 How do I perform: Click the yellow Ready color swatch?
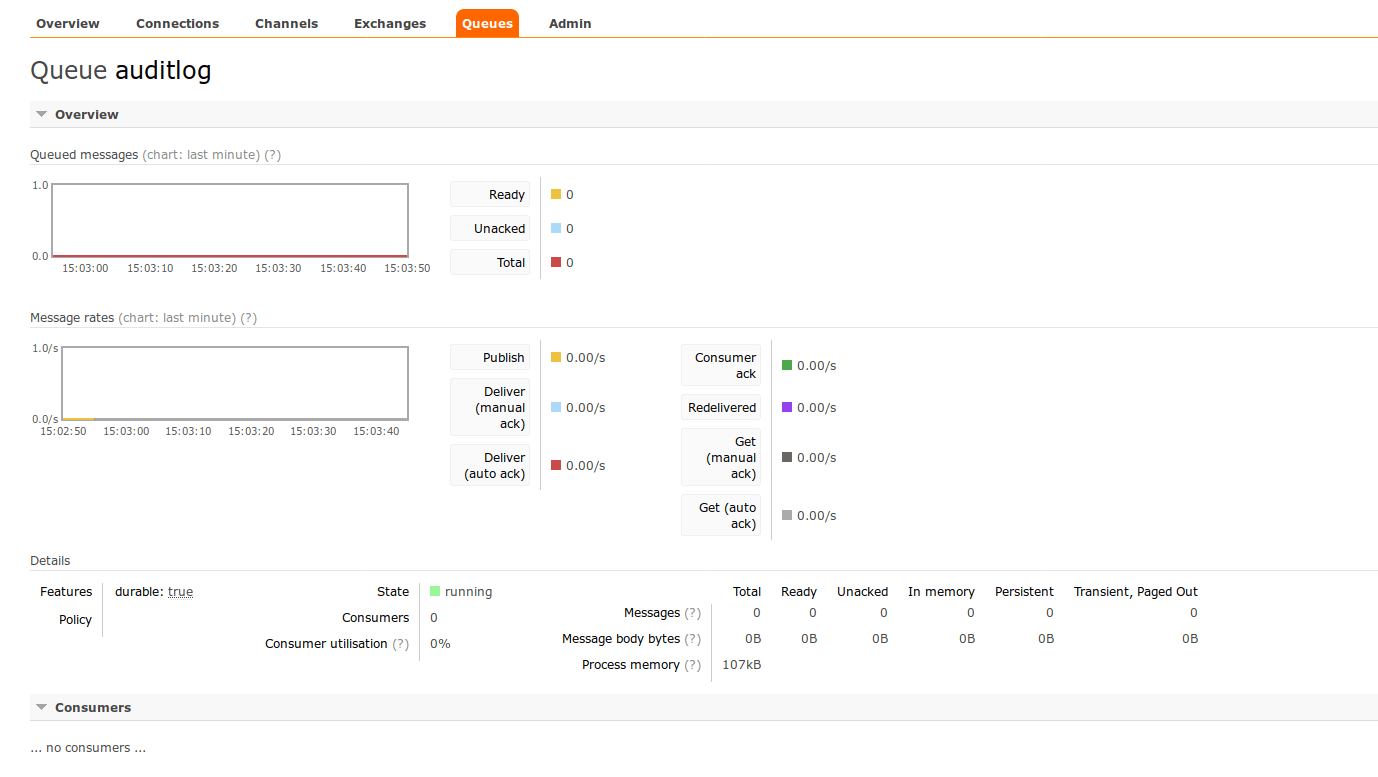[x=556, y=194]
